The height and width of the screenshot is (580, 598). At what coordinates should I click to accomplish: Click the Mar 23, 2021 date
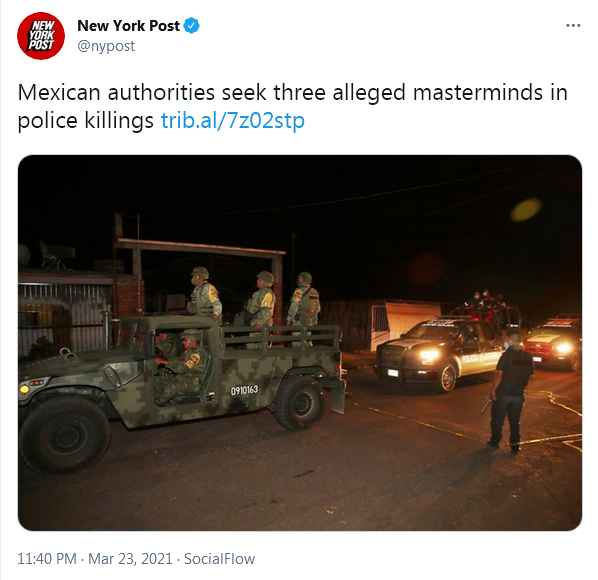click(130, 559)
